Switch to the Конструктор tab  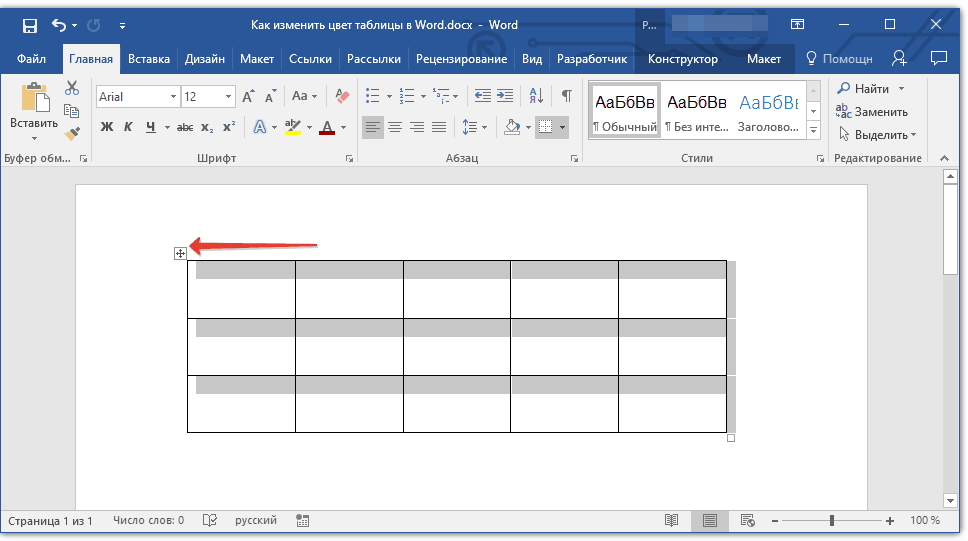pos(682,59)
